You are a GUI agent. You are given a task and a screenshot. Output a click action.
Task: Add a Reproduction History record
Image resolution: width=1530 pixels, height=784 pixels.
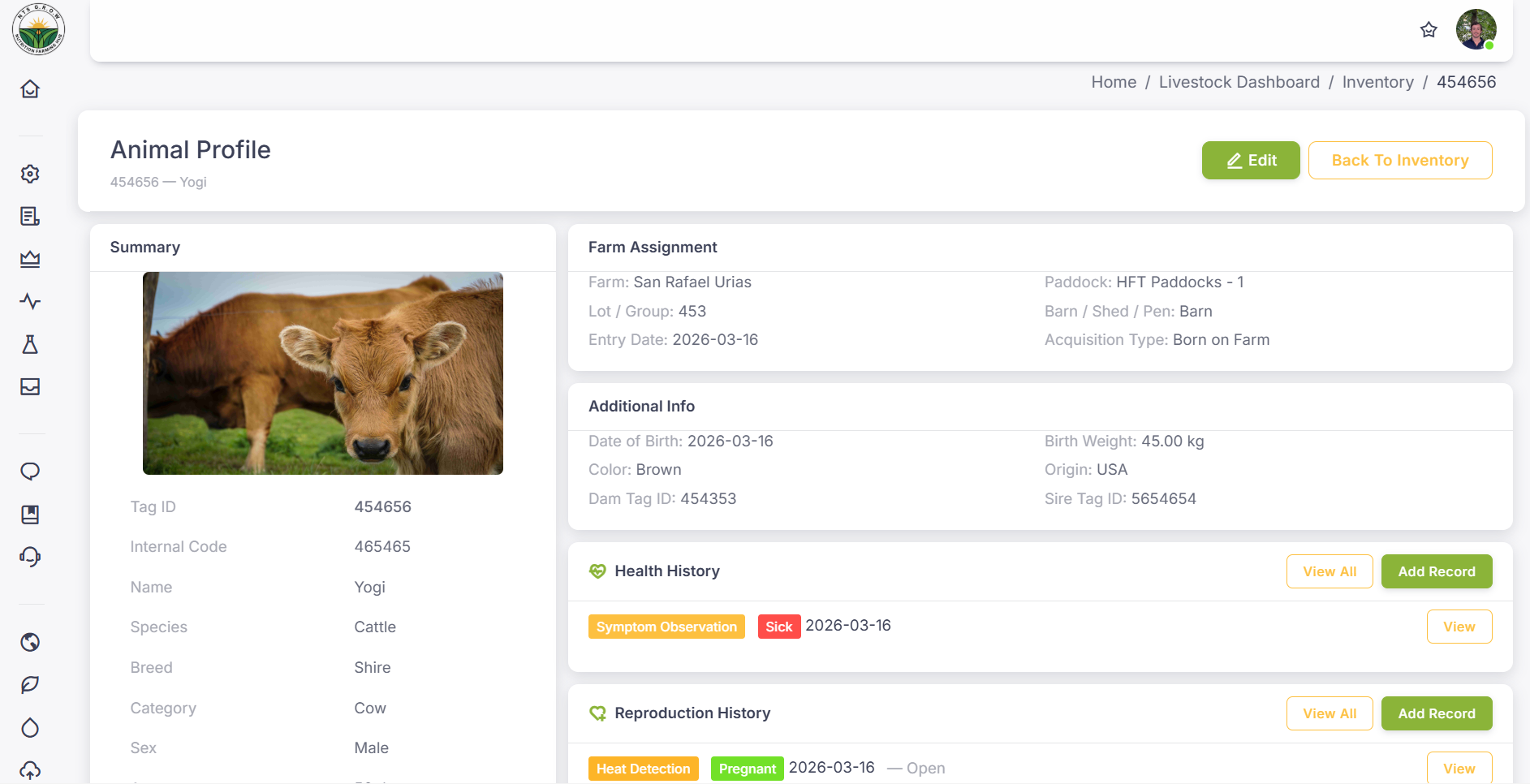coord(1437,713)
